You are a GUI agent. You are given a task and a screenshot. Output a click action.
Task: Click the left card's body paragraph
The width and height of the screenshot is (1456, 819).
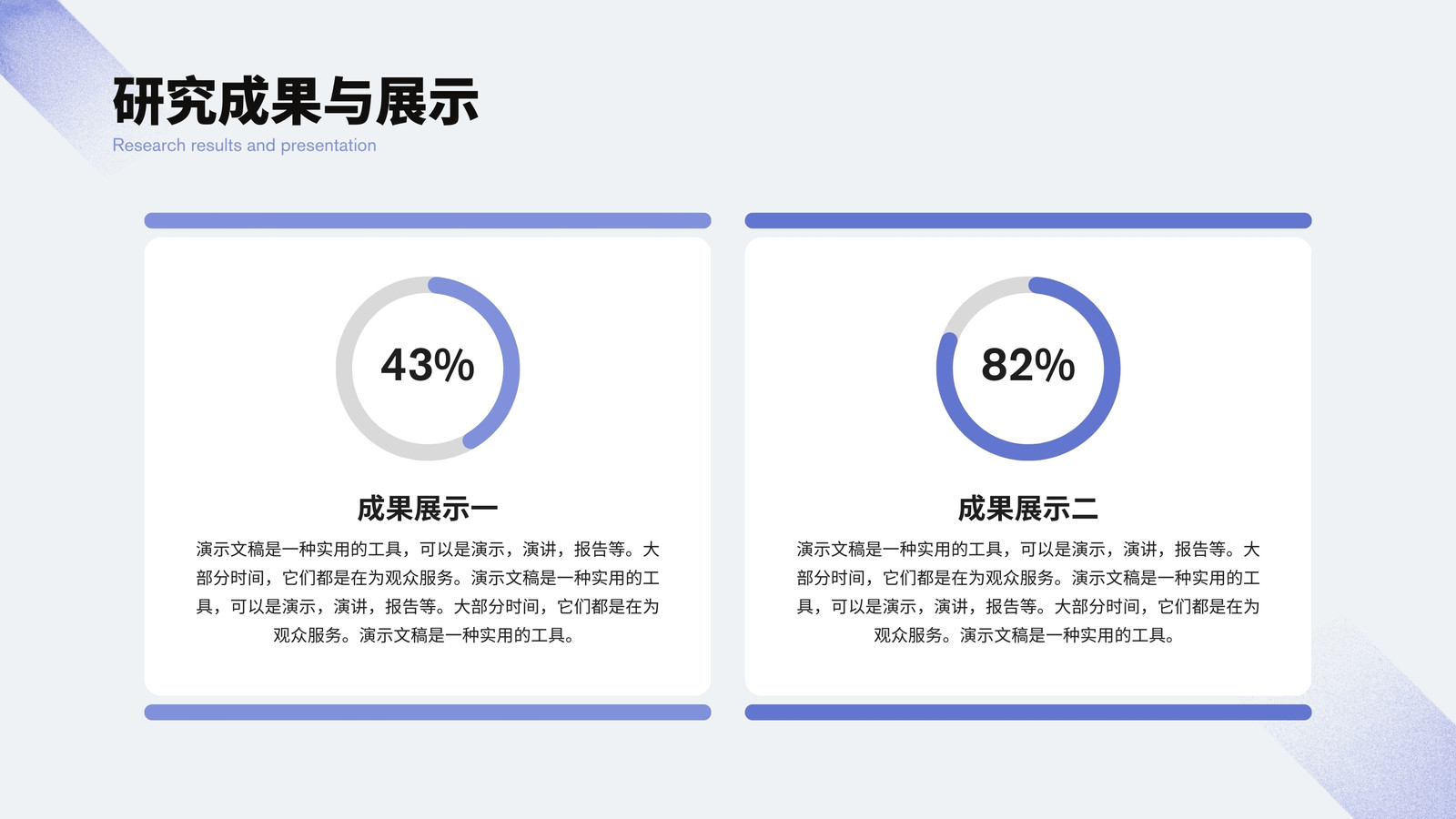coord(428,592)
